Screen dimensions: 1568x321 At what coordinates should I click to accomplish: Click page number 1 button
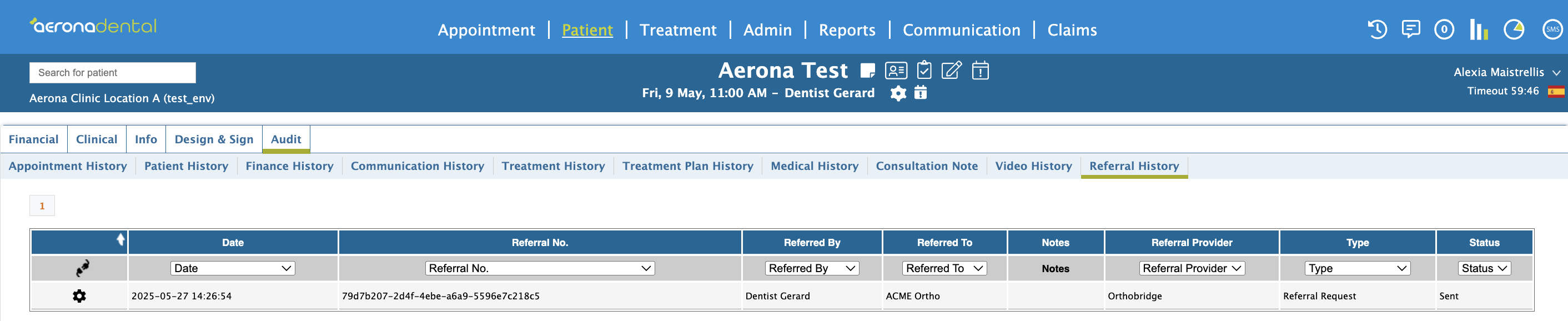(42, 206)
